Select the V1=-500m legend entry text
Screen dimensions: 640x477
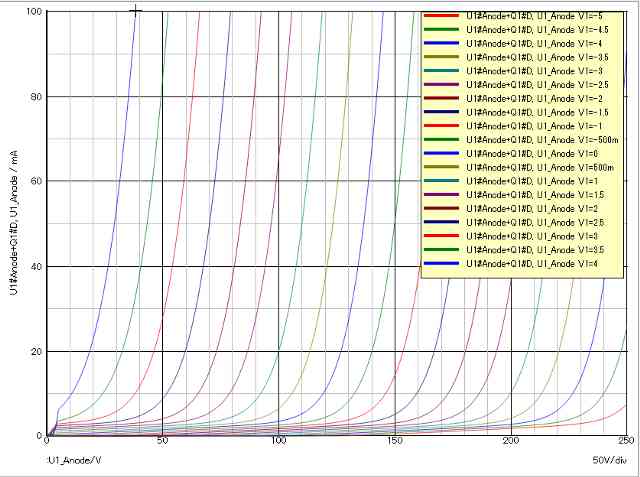(538, 139)
